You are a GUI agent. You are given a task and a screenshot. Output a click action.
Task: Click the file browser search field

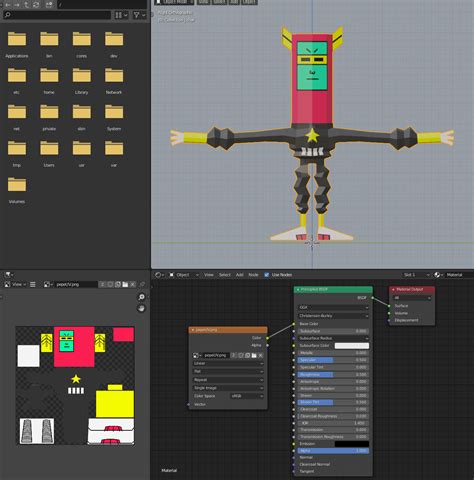click(57, 15)
